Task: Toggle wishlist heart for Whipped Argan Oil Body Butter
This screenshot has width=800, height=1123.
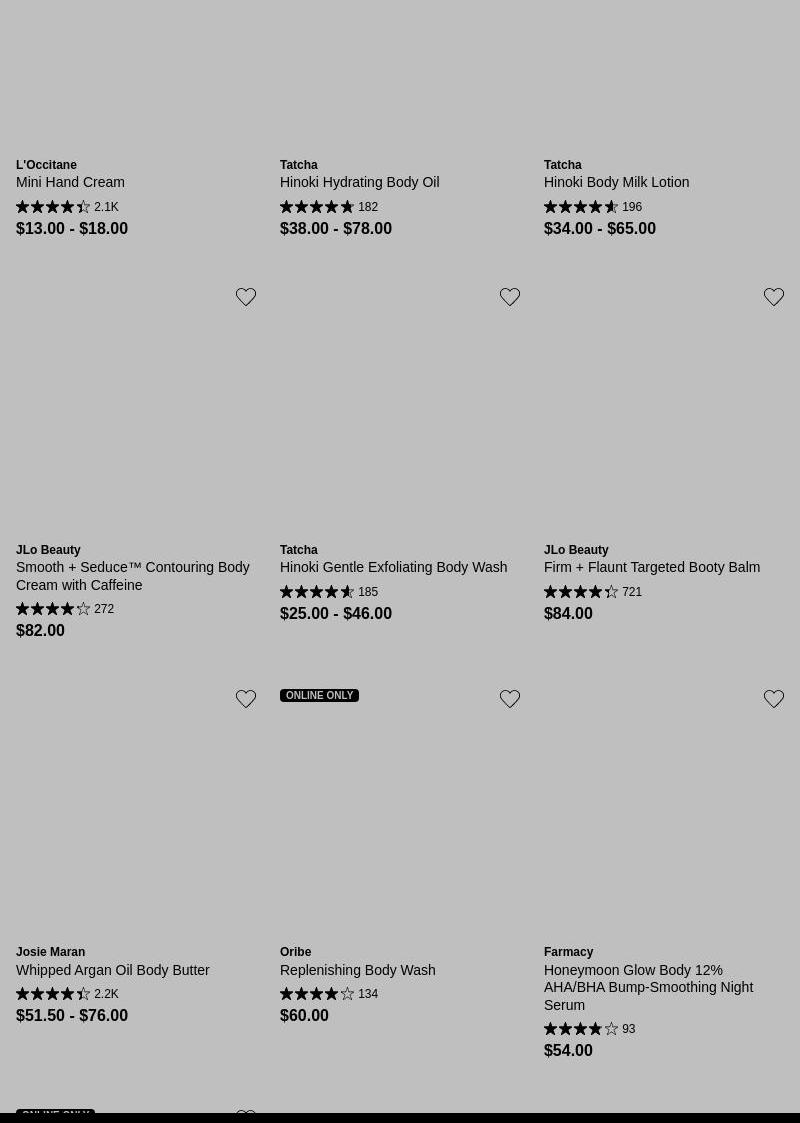Action: click(x=246, y=699)
